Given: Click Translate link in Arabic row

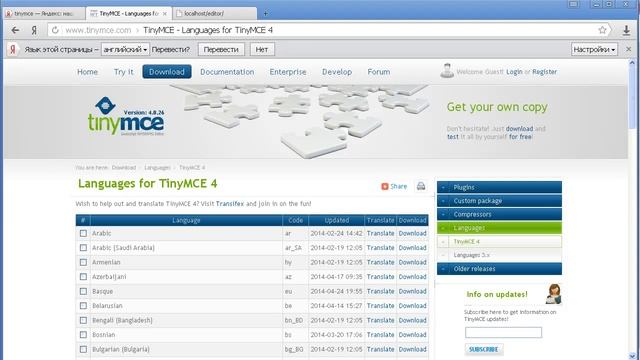Looking at the screenshot, I should 380,233.
